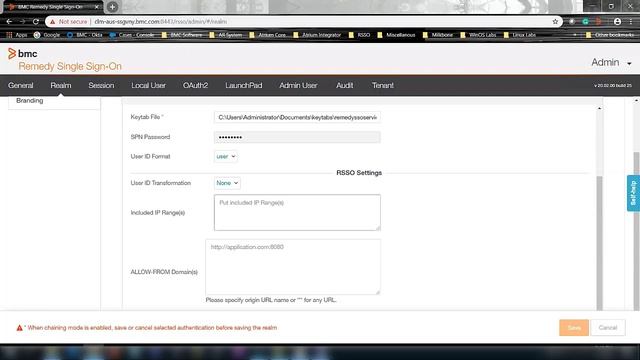Open the Google bookmark
640x360 pixels.
tap(47, 35)
